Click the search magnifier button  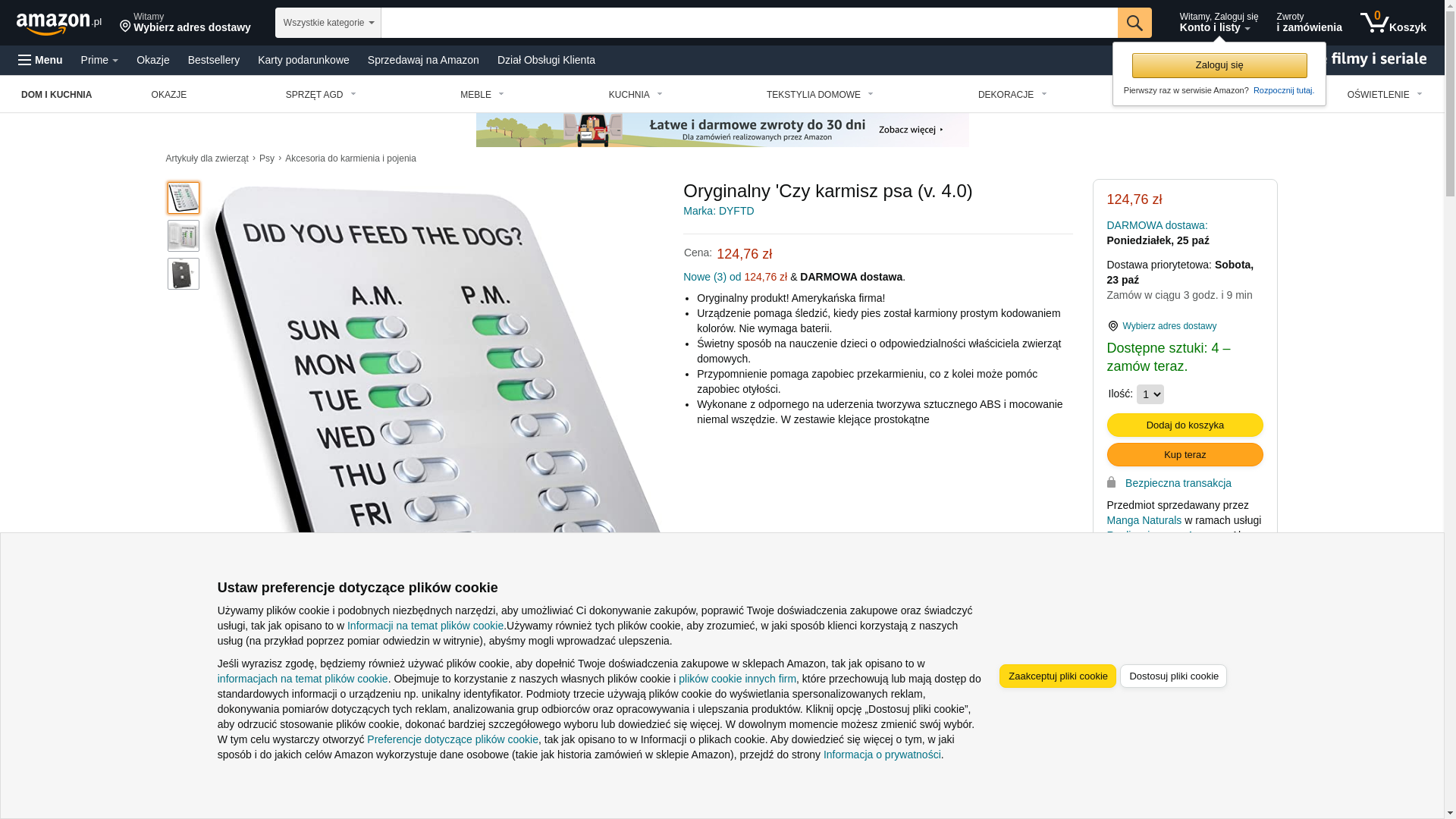click(1134, 23)
